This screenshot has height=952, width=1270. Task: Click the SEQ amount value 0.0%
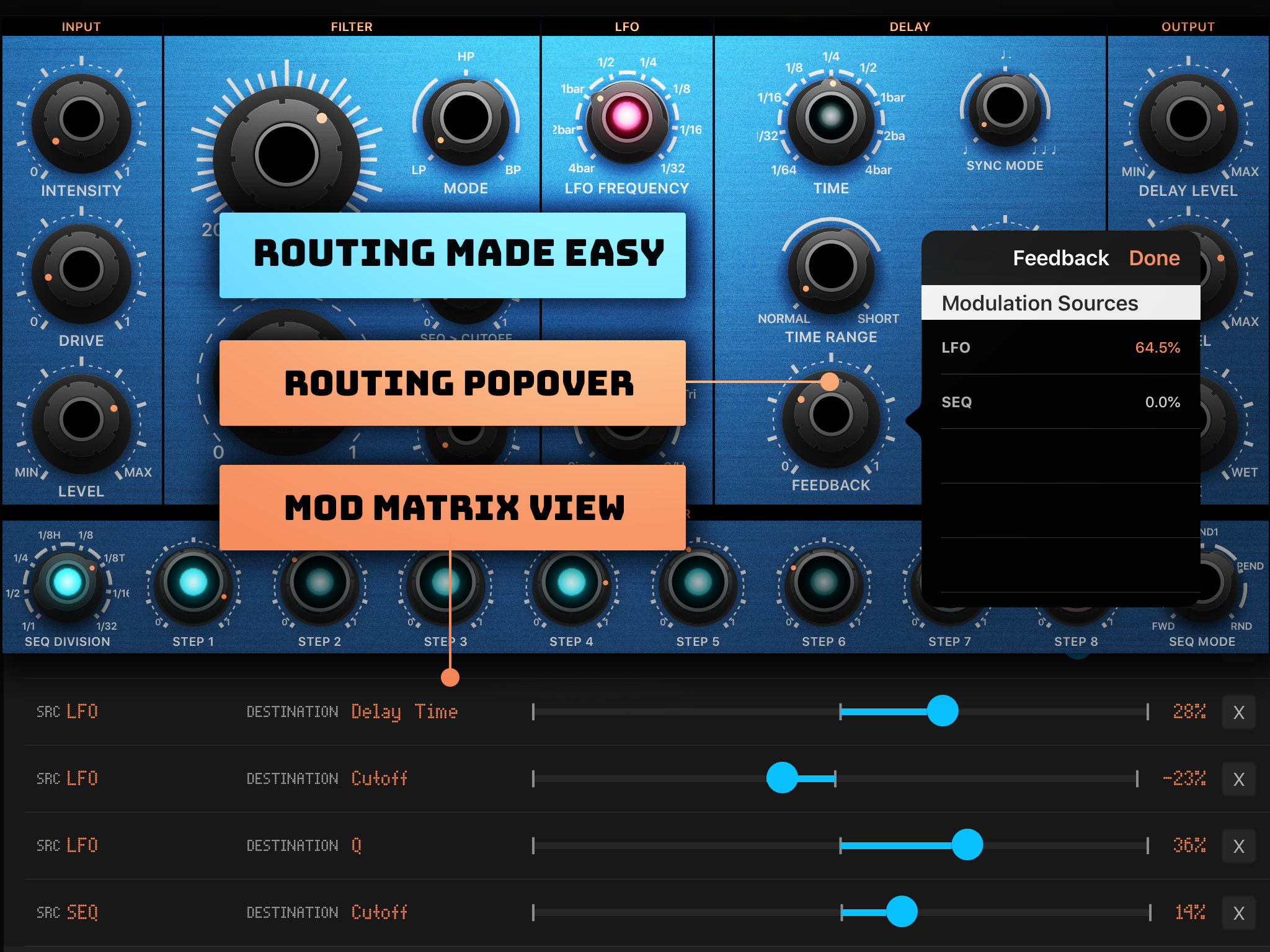pos(1162,402)
